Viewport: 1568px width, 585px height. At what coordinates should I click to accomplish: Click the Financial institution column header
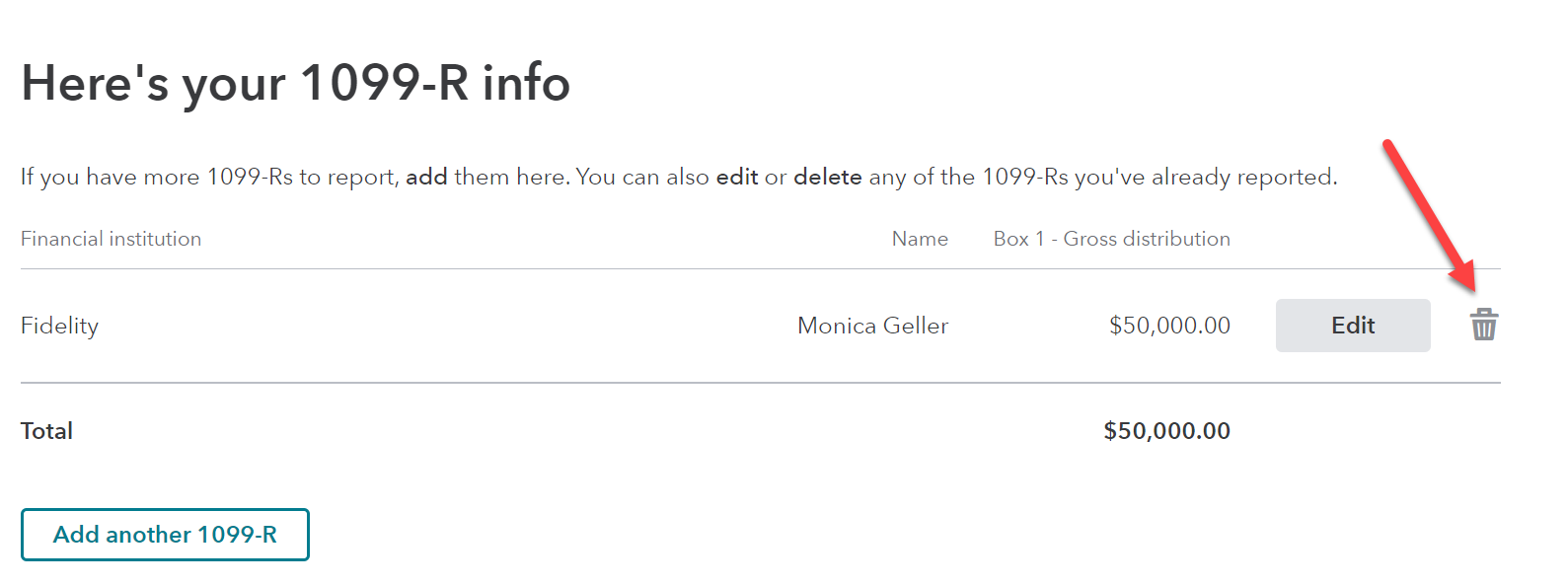pos(111,239)
